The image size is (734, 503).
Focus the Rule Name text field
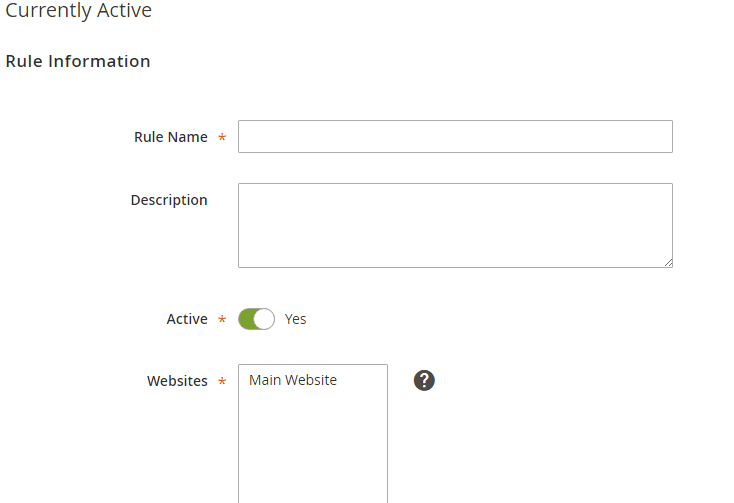455,137
